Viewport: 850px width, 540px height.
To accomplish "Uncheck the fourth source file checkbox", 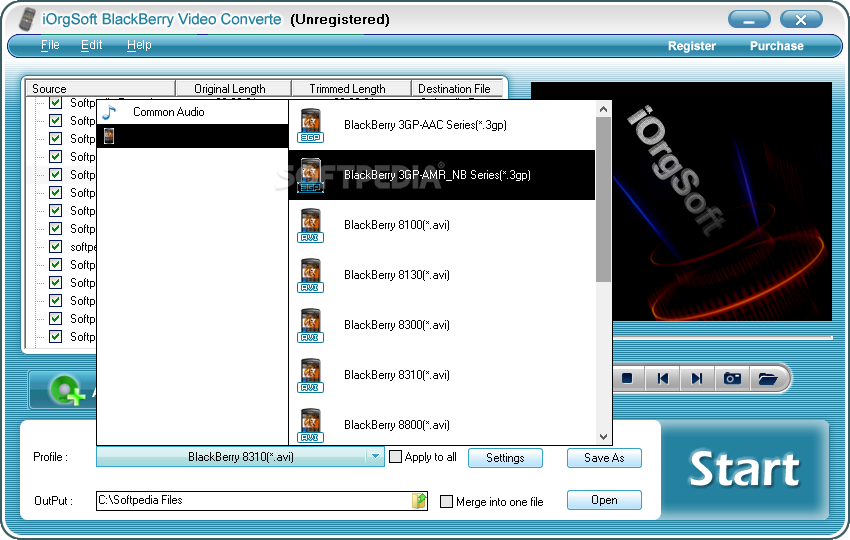I will [55, 156].
